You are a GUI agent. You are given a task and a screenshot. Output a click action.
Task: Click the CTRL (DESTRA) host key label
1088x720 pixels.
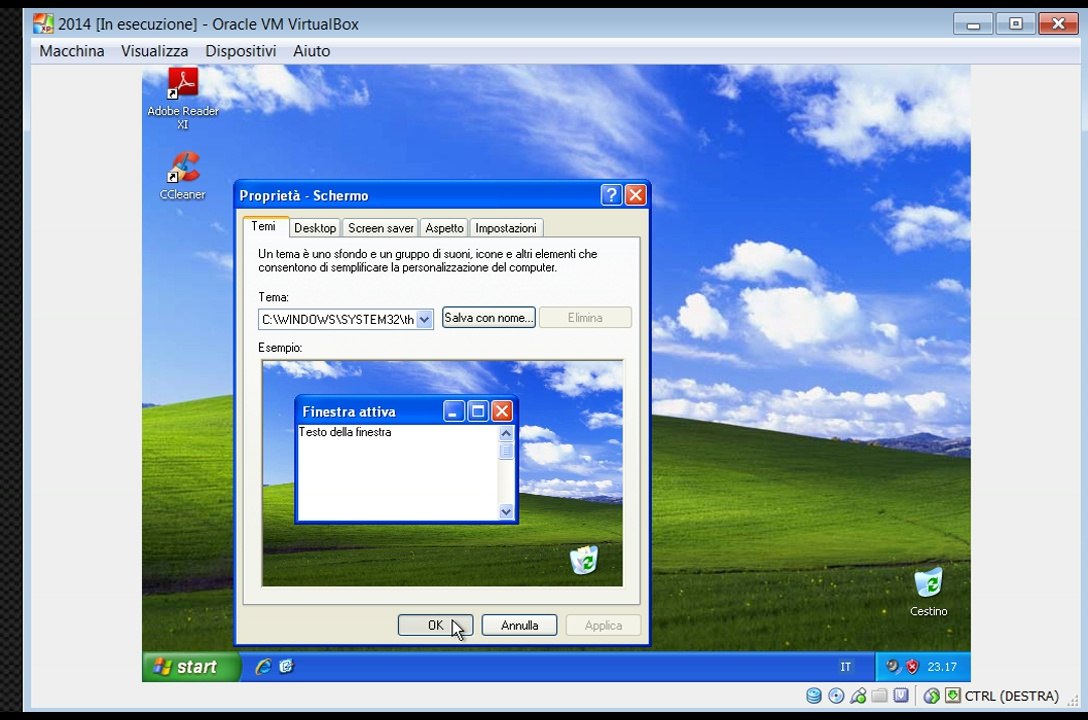pyautogui.click(x=1011, y=696)
